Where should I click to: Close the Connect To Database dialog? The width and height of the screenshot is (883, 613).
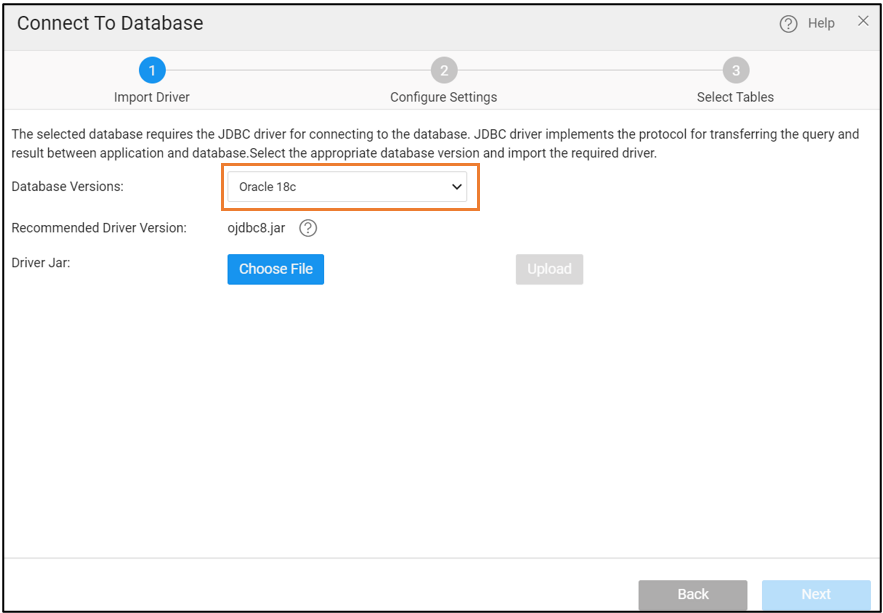(863, 21)
